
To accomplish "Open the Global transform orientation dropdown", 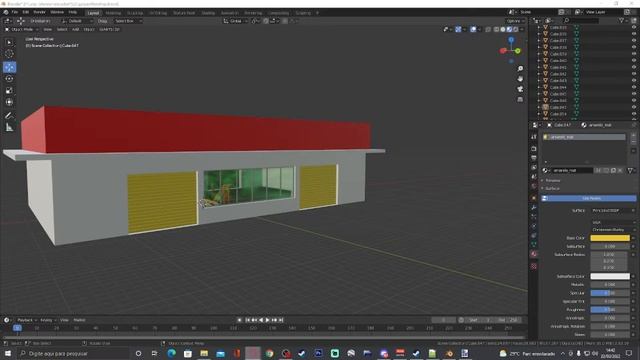I will [236, 21].
